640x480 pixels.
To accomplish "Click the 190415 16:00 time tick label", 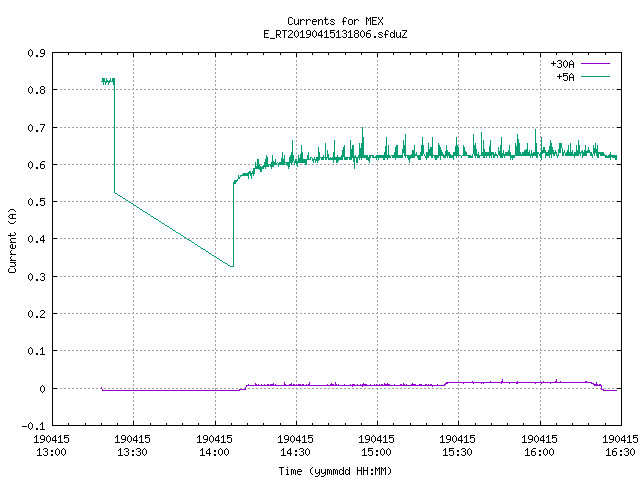I will 539,446.
